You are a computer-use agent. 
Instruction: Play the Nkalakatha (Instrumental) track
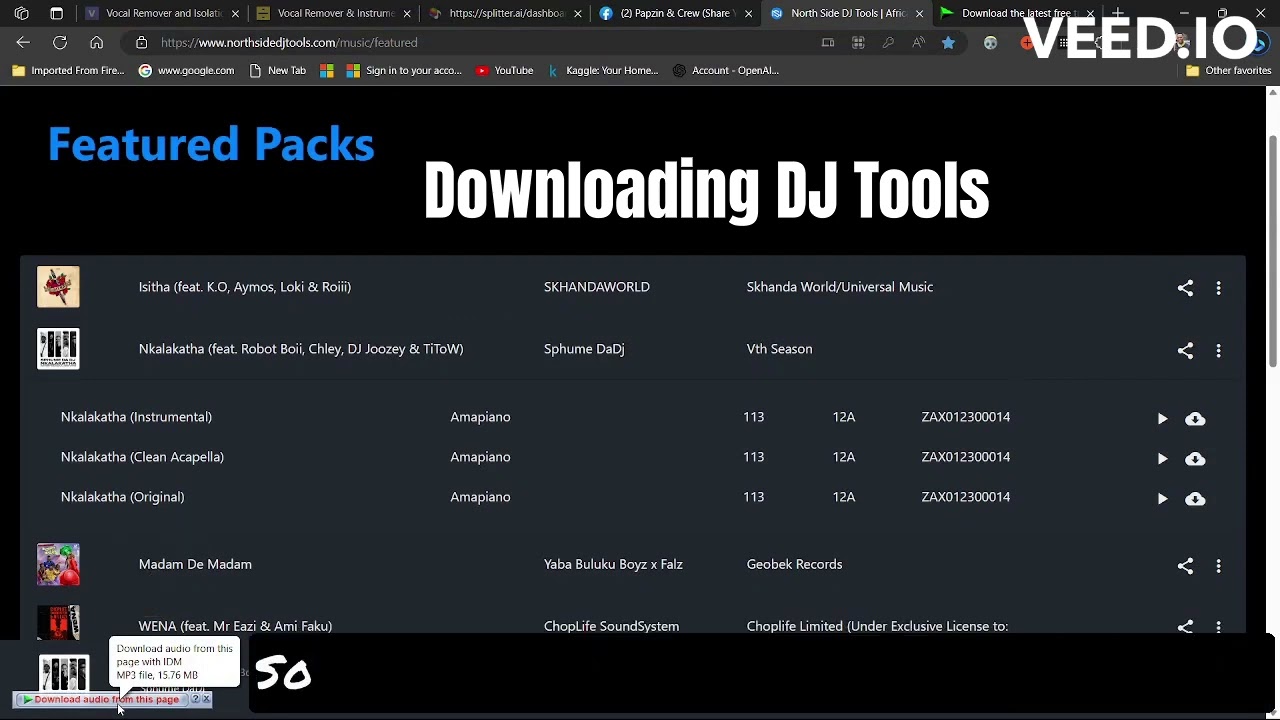pos(1162,419)
